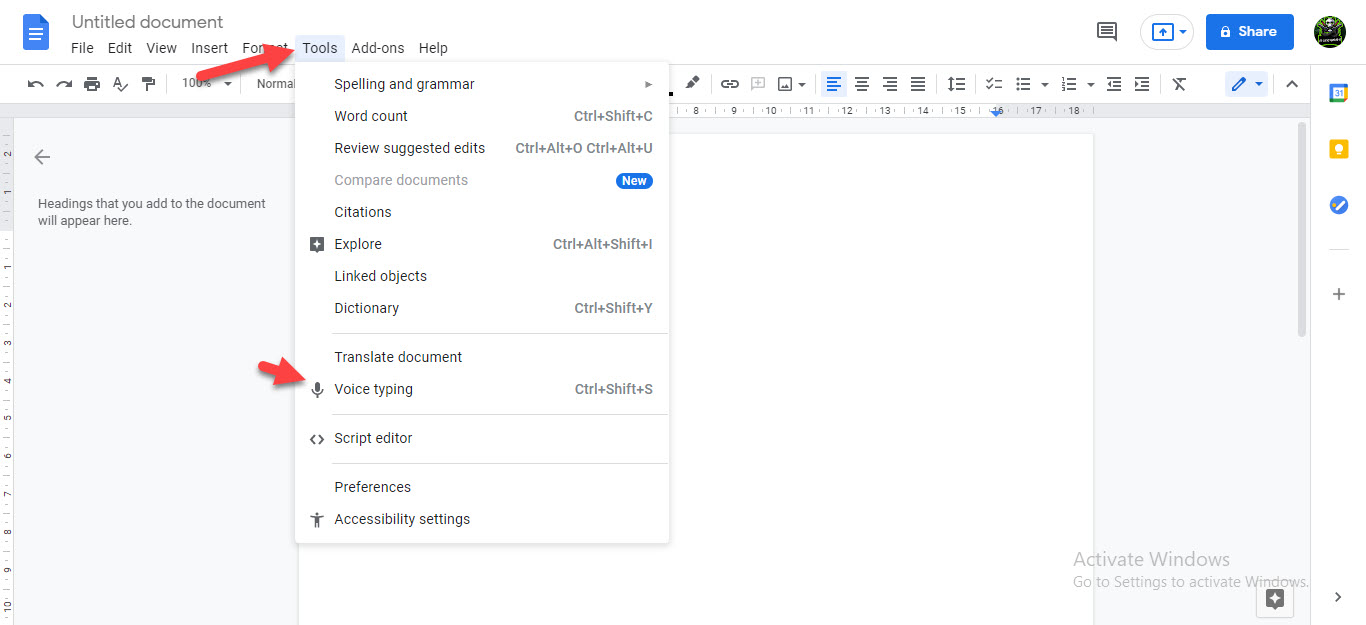Toggle center text alignment
The height and width of the screenshot is (625, 1366).
[862, 84]
